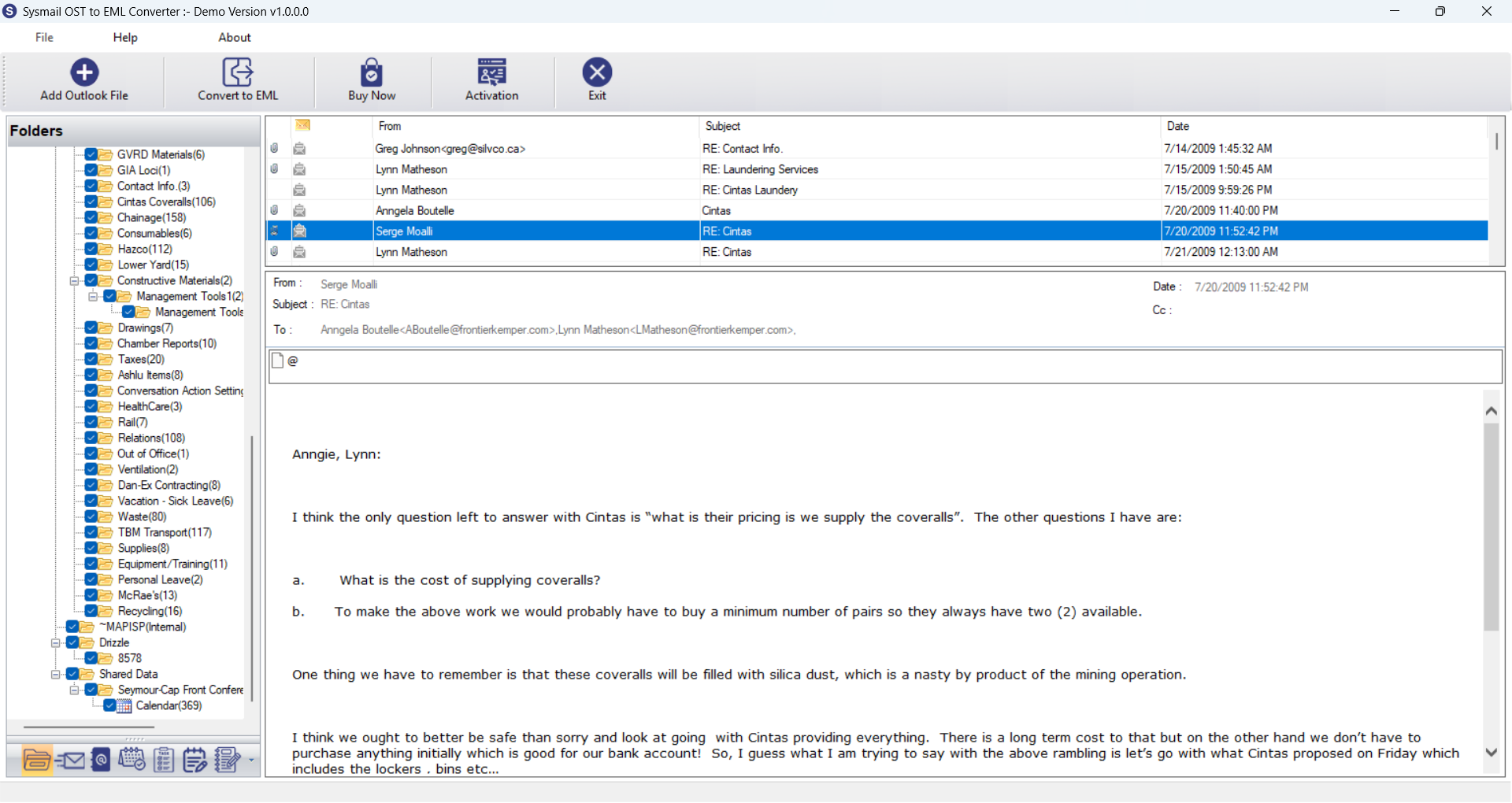This screenshot has height=803, width=1512.
Task: Show the tasks checklist icon
Action: [164, 760]
